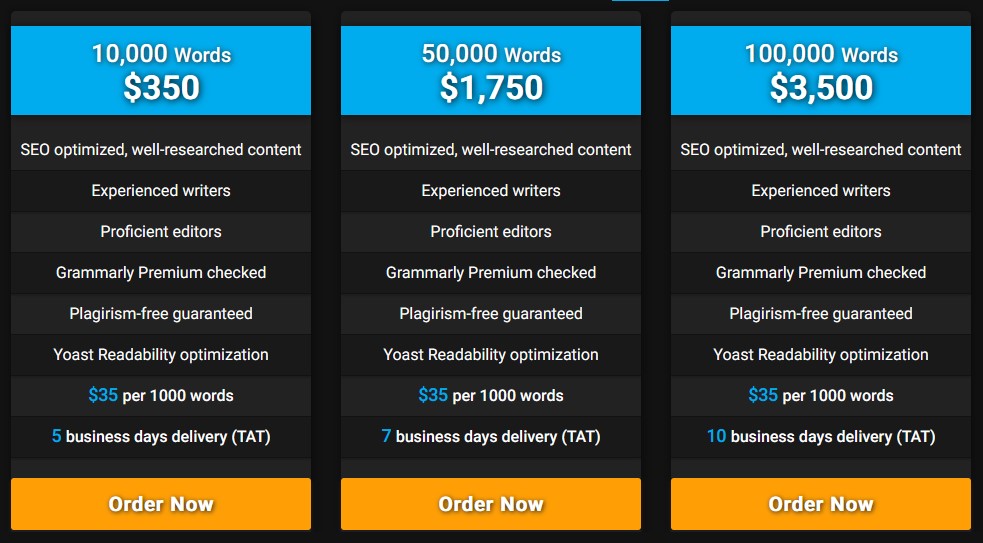Click Grammarly Premium checked in 50,000 plan
The width and height of the screenshot is (983, 543).
(x=491, y=273)
